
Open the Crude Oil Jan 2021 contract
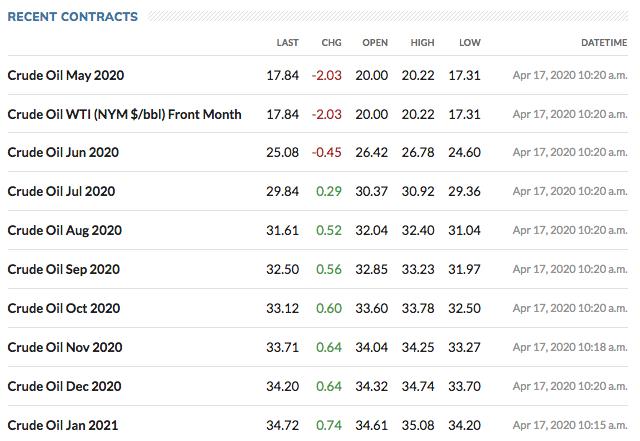[63, 425]
